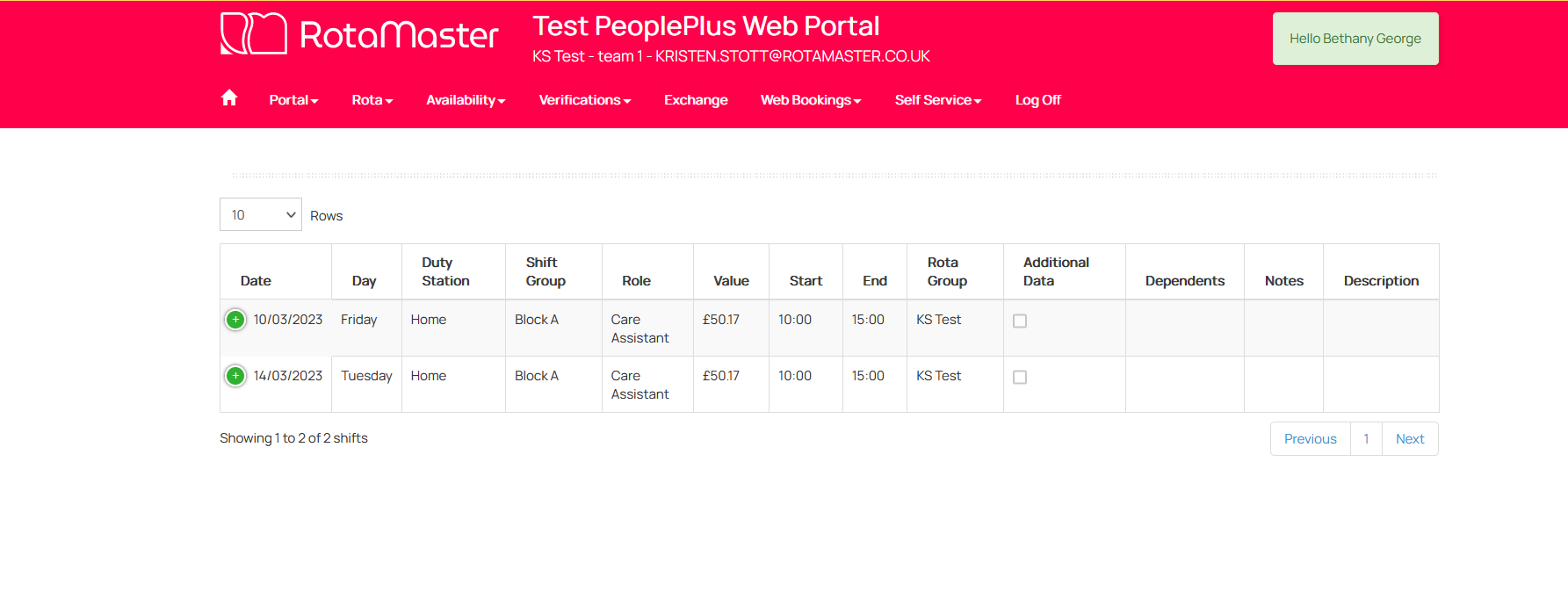Viewport: 1568px width, 606px height.
Task: Click the Showing 1 to 2 of 2 shifts text
Action: tap(293, 438)
